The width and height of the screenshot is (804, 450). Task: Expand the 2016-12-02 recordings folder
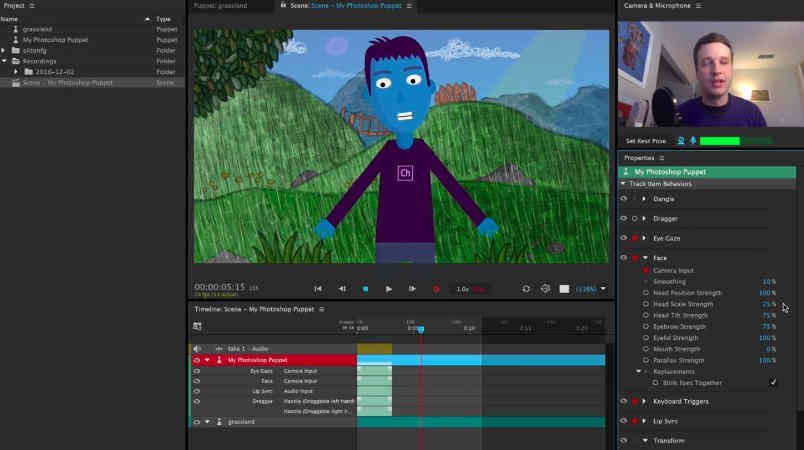click(16, 72)
